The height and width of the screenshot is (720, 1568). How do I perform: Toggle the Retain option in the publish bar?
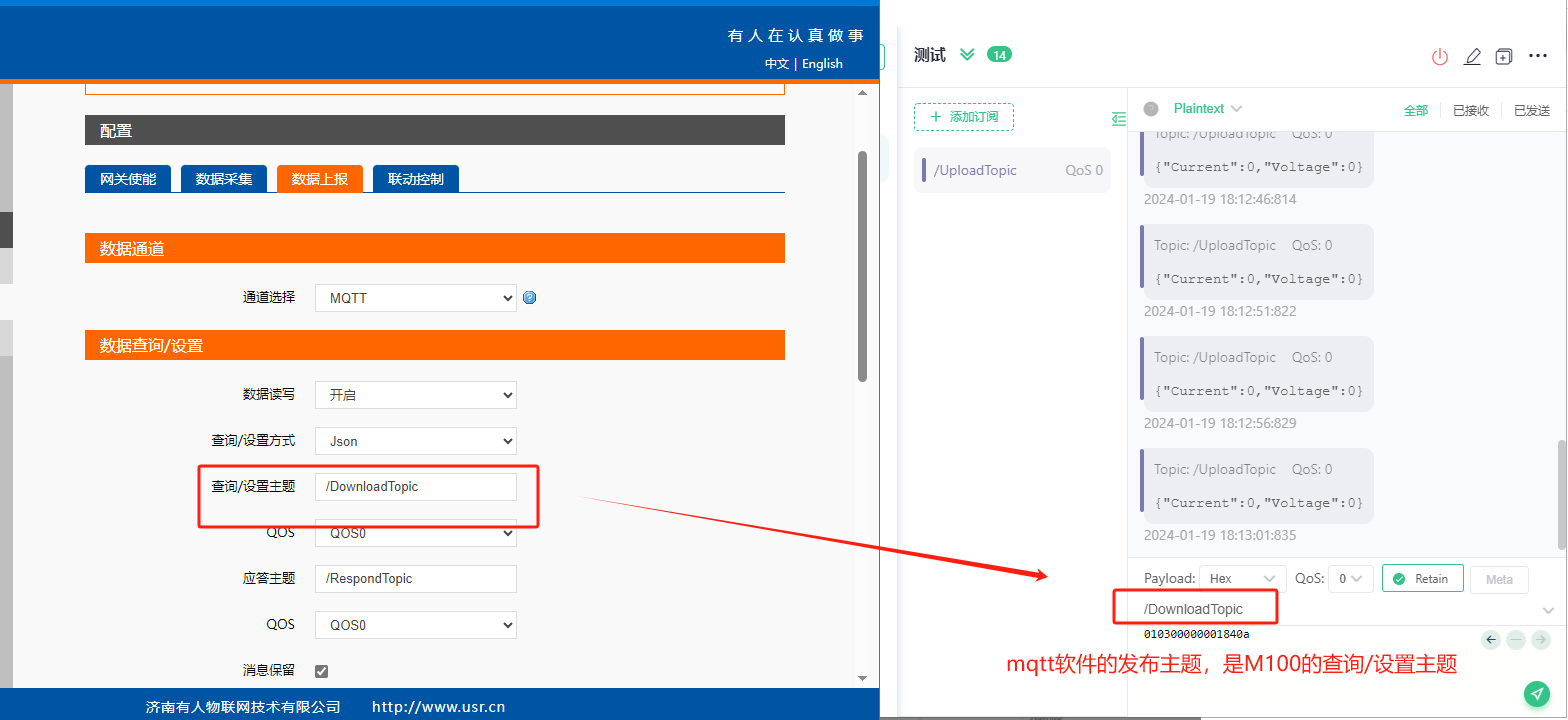tap(1422, 578)
